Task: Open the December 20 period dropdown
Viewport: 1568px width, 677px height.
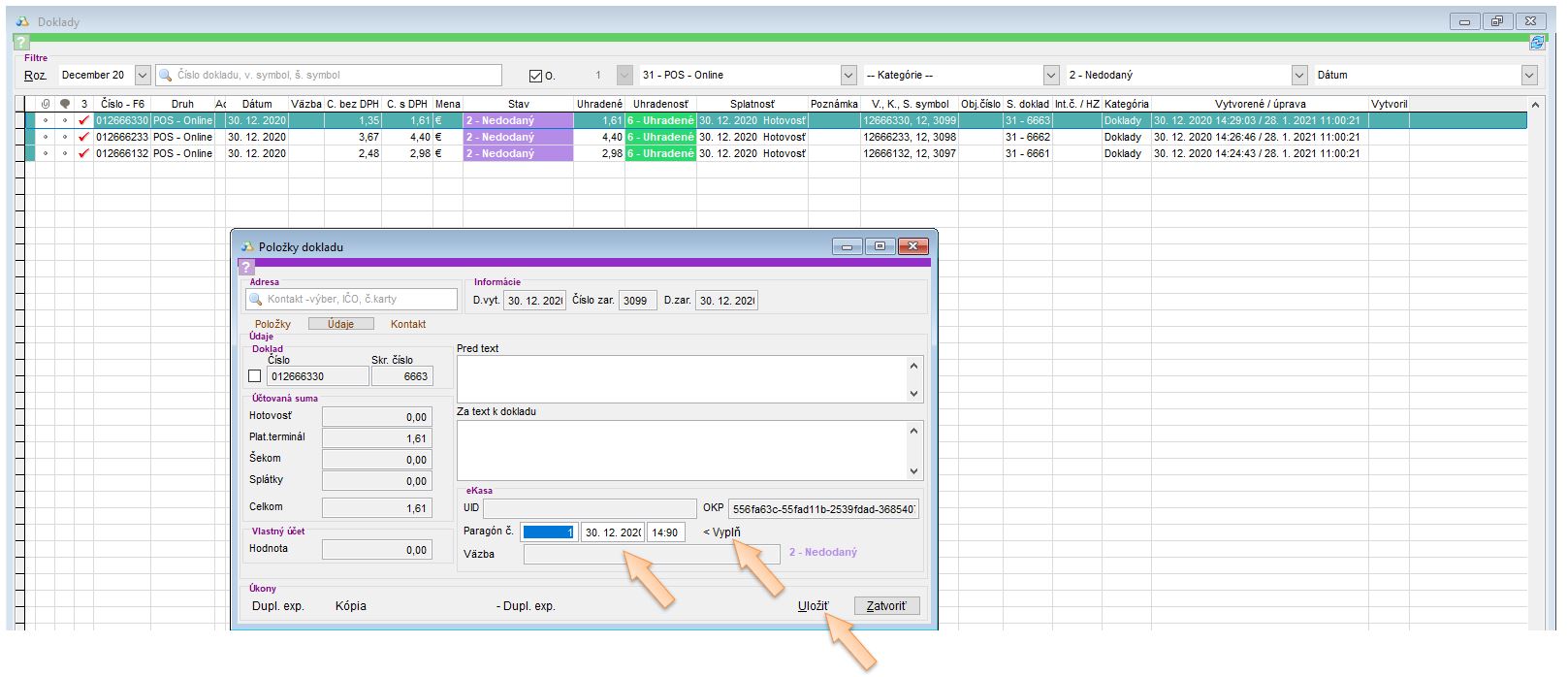Action: coord(143,75)
